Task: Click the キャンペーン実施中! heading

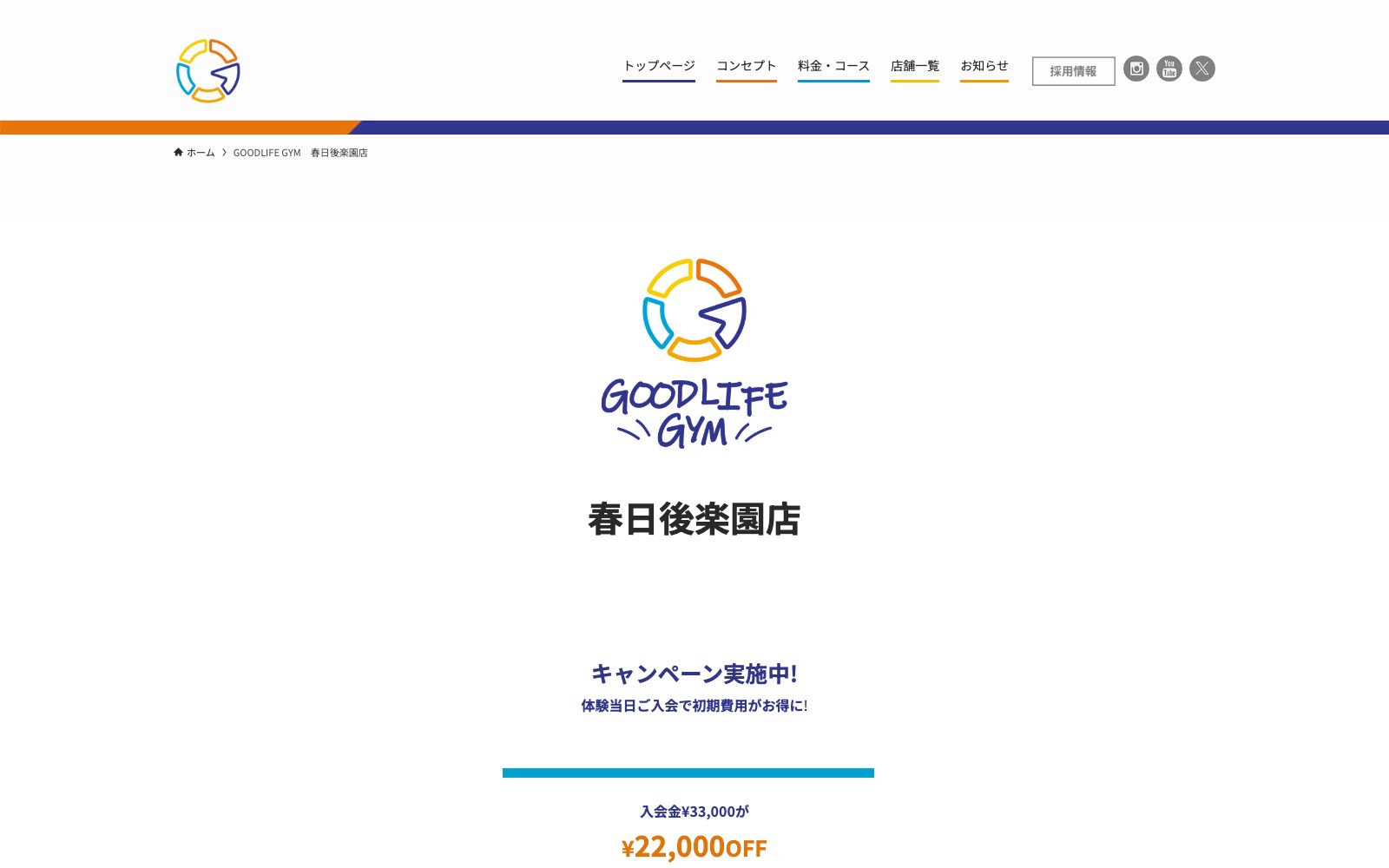Action: pos(694,674)
